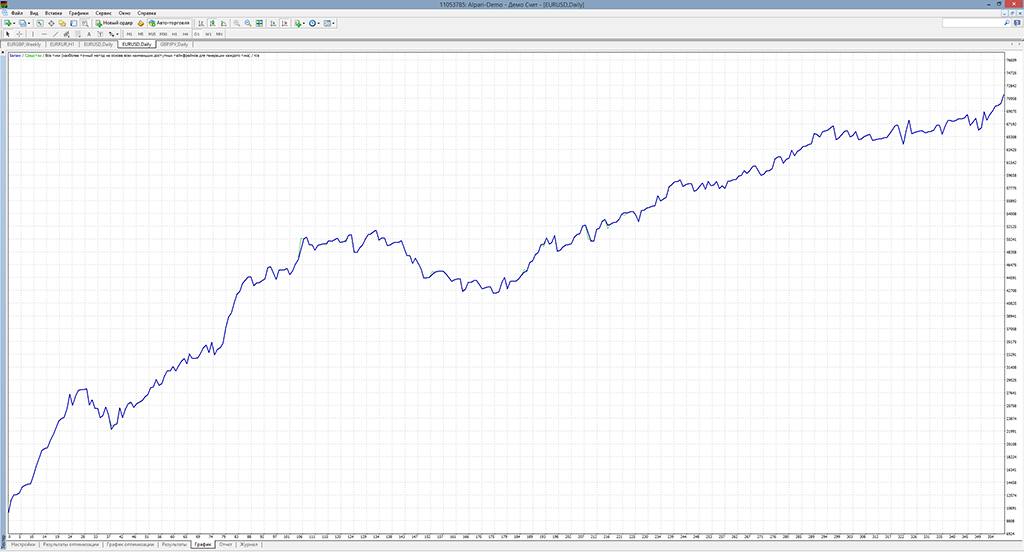The width and height of the screenshot is (1024, 552).
Task: Toggle the Data Window crosshair-circle icon
Action: tap(51, 23)
